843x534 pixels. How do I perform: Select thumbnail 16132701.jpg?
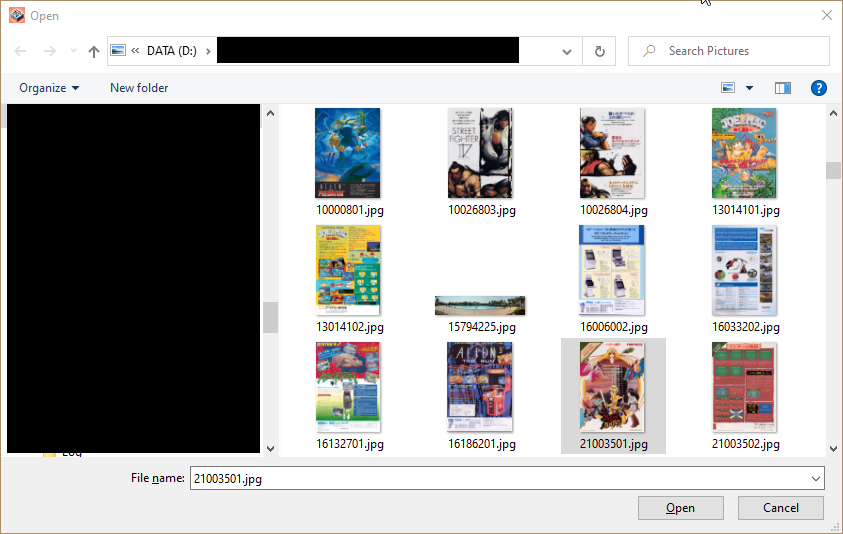348,387
